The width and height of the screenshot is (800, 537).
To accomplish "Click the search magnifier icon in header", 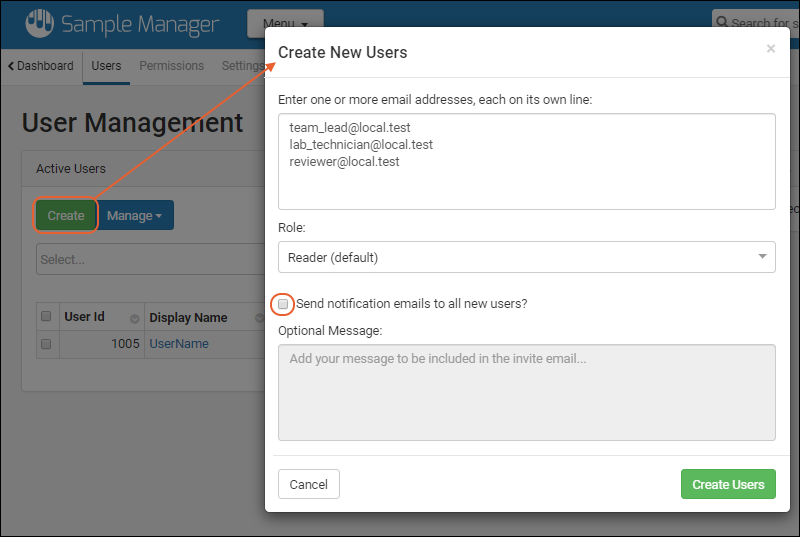I will (x=722, y=22).
